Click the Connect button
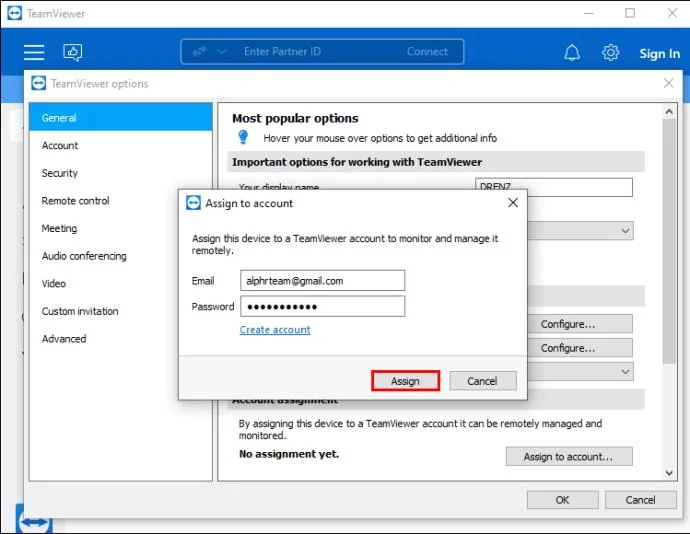The height and width of the screenshot is (534, 690). tap(427, 52)
